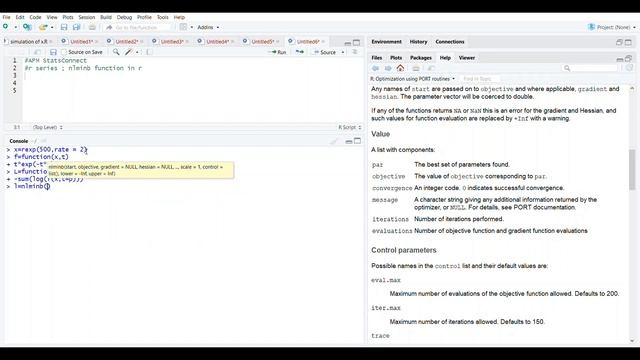Click the Run button
The width and height of the screenshot is (640, 360).
point(278,52)
